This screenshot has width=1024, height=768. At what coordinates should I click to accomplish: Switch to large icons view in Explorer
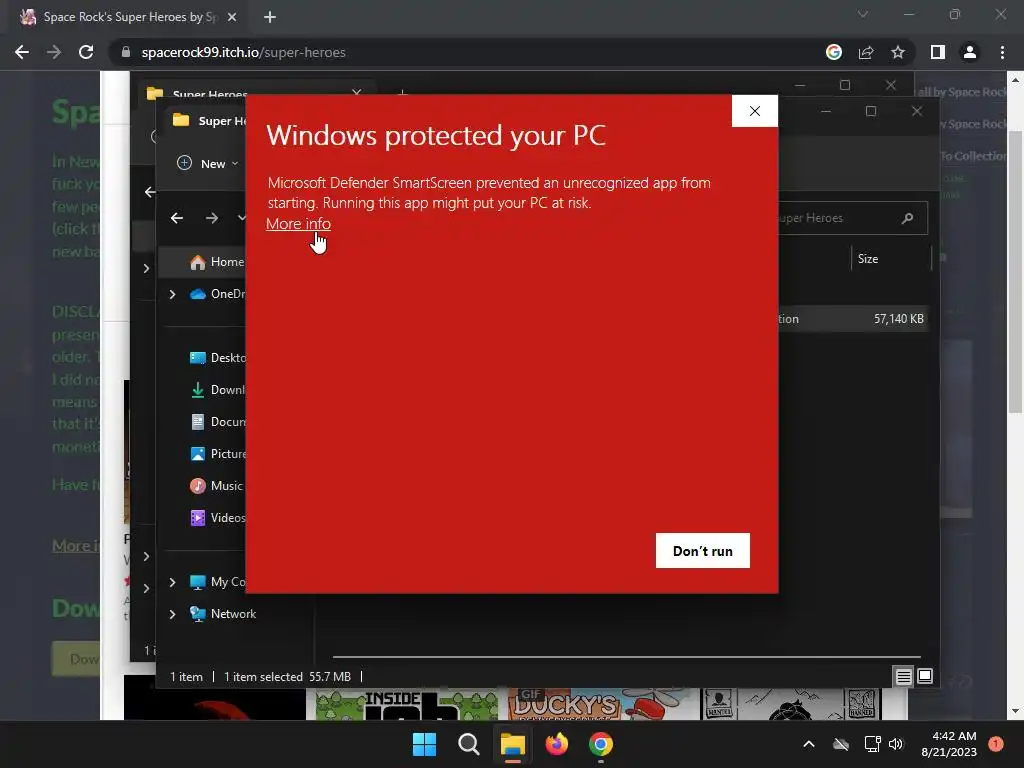tap(925, 677)
